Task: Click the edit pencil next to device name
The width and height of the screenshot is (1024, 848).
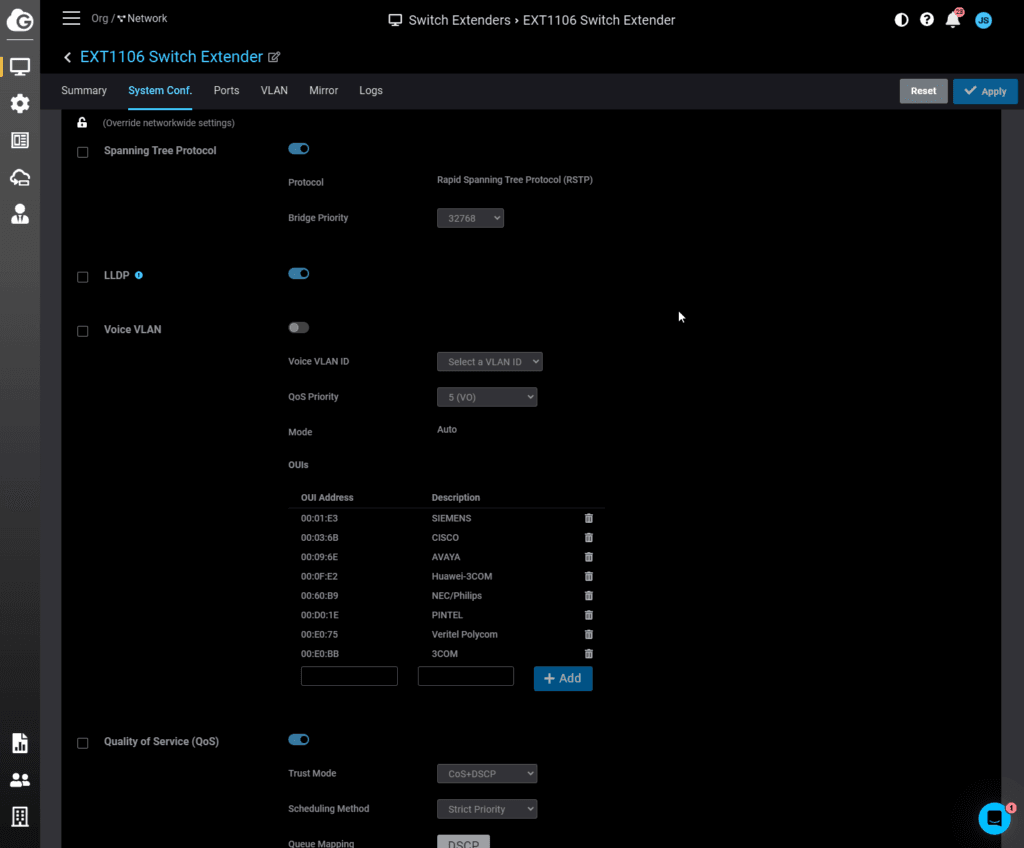Action: 274,58
